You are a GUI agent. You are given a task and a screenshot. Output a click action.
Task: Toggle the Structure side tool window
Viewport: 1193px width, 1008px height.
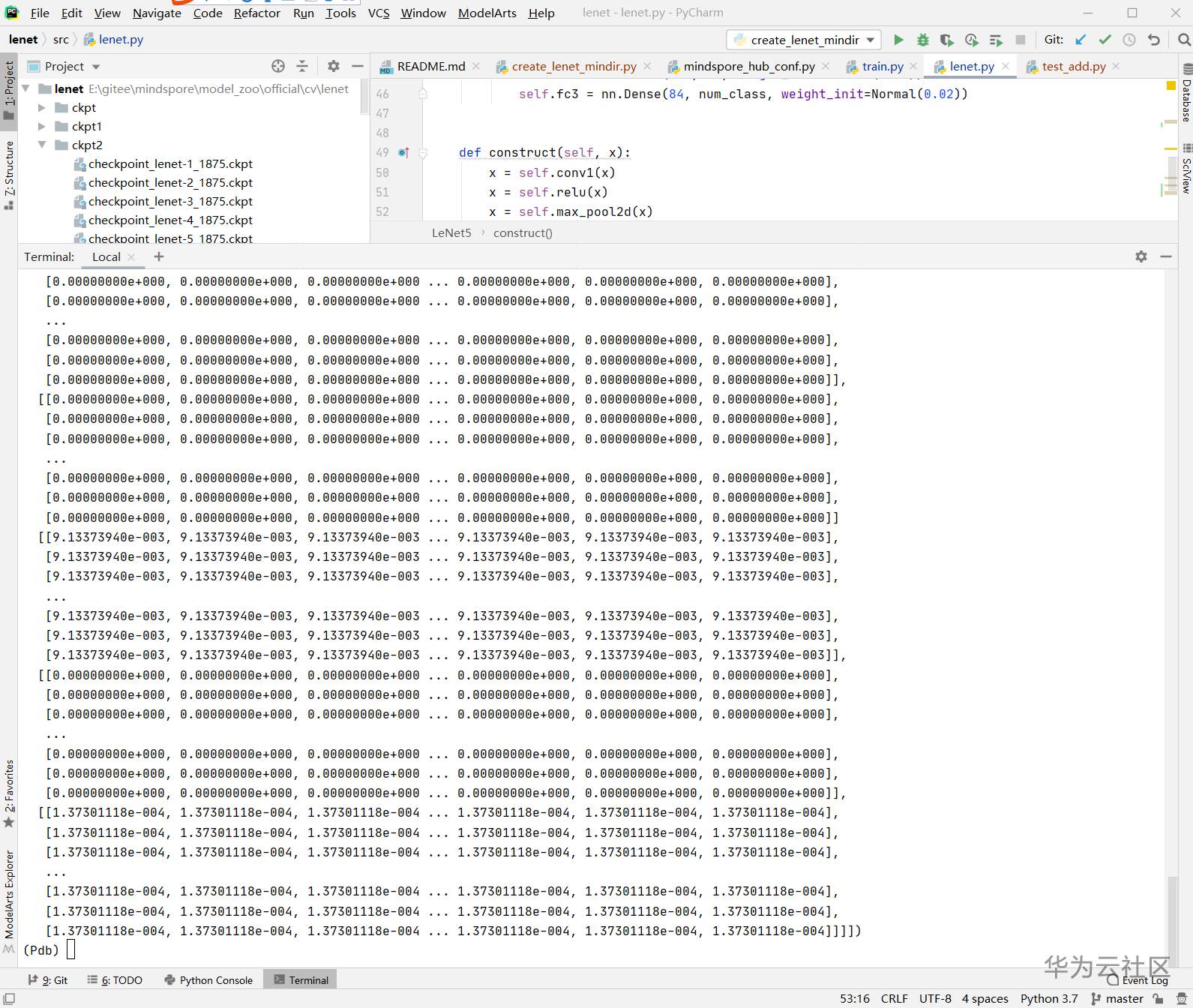point(9,174)
